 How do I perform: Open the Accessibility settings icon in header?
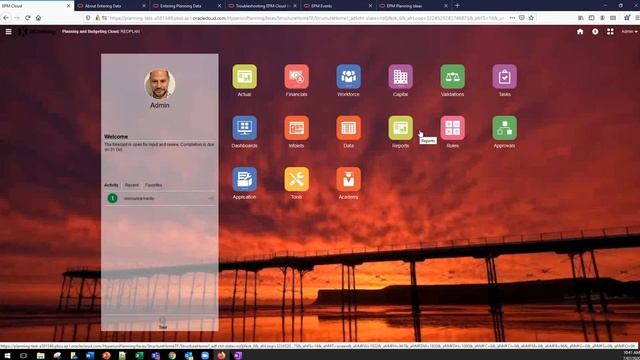pyautogui.click(x=595, y=31)
